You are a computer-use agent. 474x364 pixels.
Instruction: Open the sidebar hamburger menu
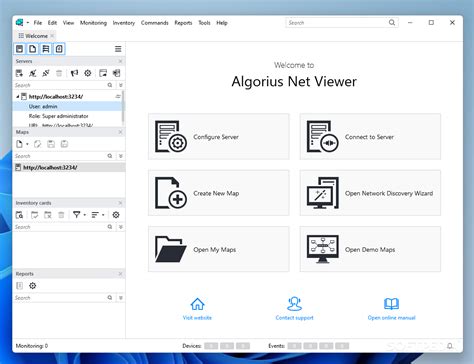(x=118, y=49)
